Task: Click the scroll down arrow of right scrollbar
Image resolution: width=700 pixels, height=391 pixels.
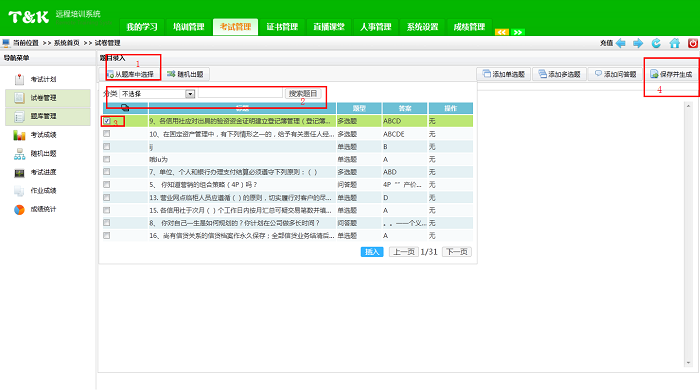Action: [688, 363]
